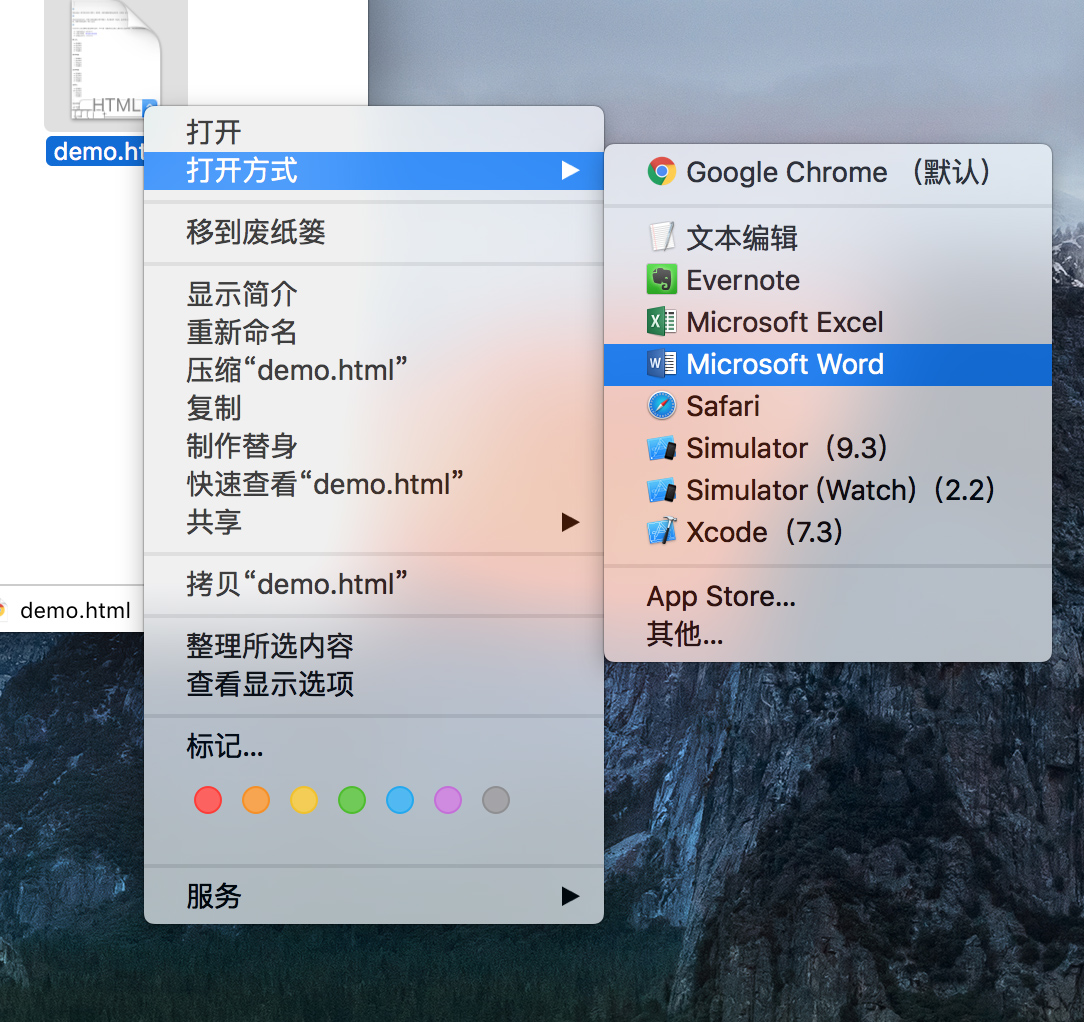Click the Microsoft Word icon
Screen dimensions: 1084x1022
click(x=662, y=364)
